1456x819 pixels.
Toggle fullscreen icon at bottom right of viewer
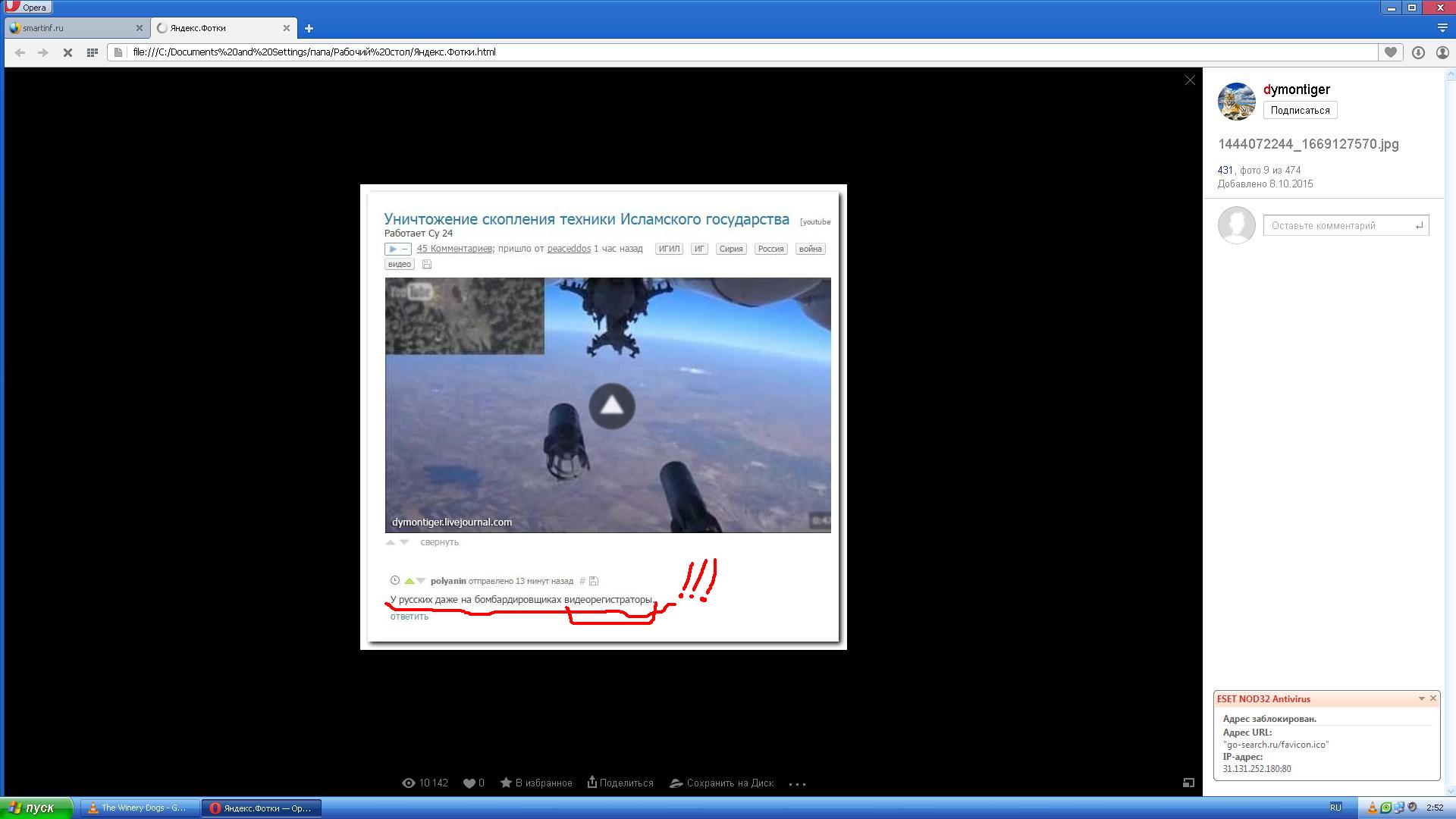[x=1188, y=783]
